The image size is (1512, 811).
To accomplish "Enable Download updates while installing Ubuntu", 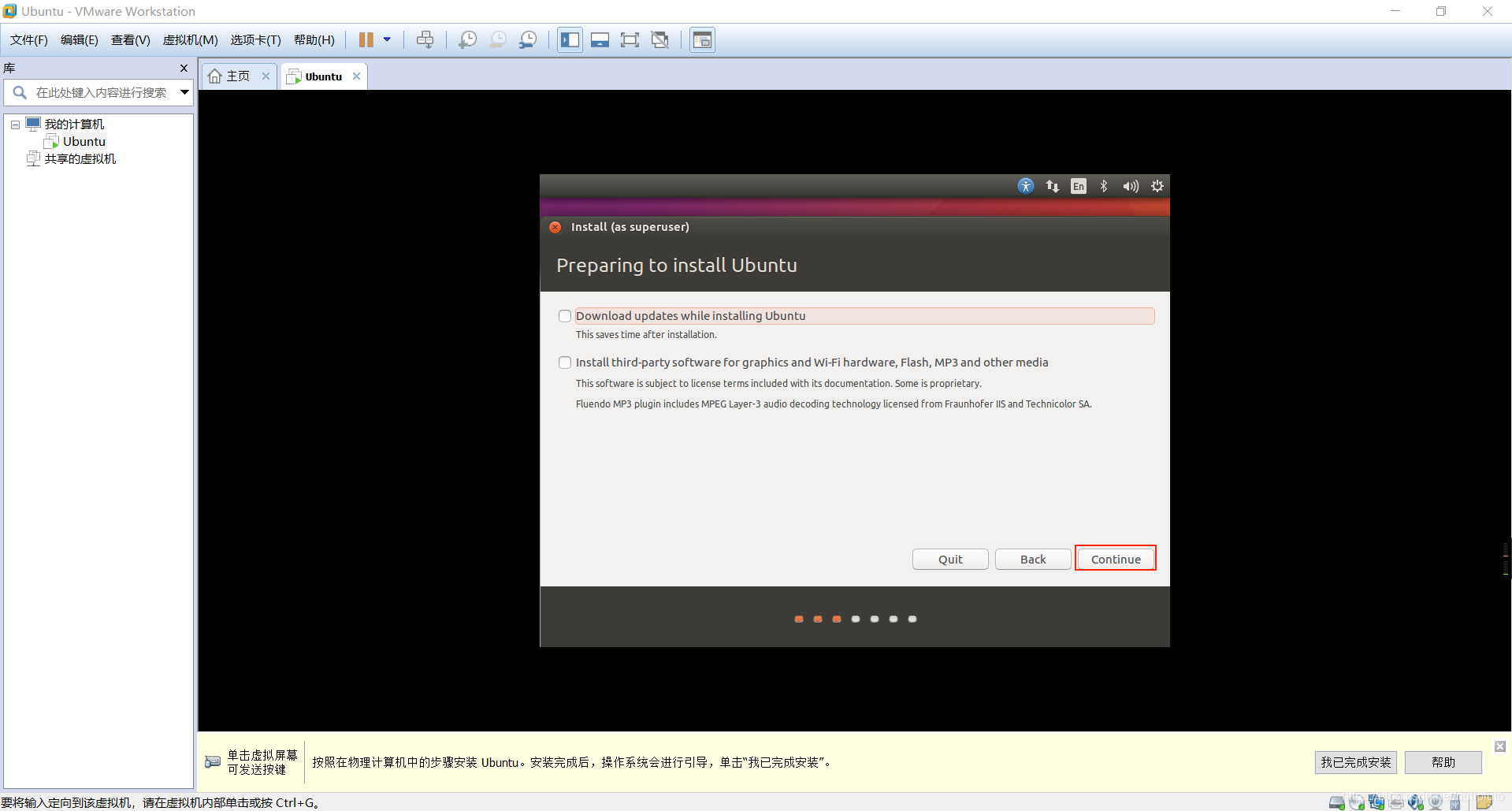I will point(565,316).
